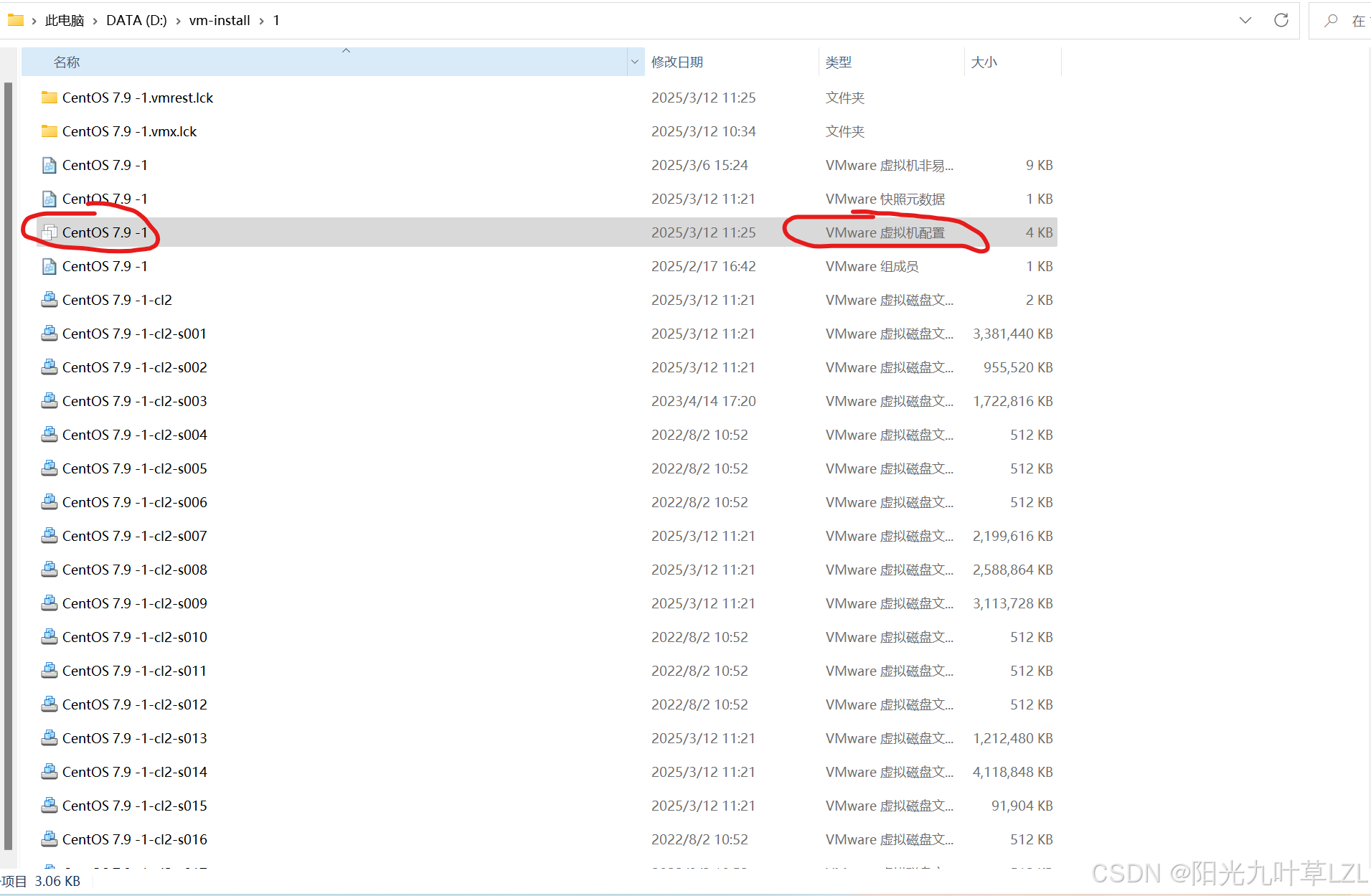Expand the chevron after 此电脑 in the breadcrumb
The image size is (1371, 896).
click(x=95, y=21)
